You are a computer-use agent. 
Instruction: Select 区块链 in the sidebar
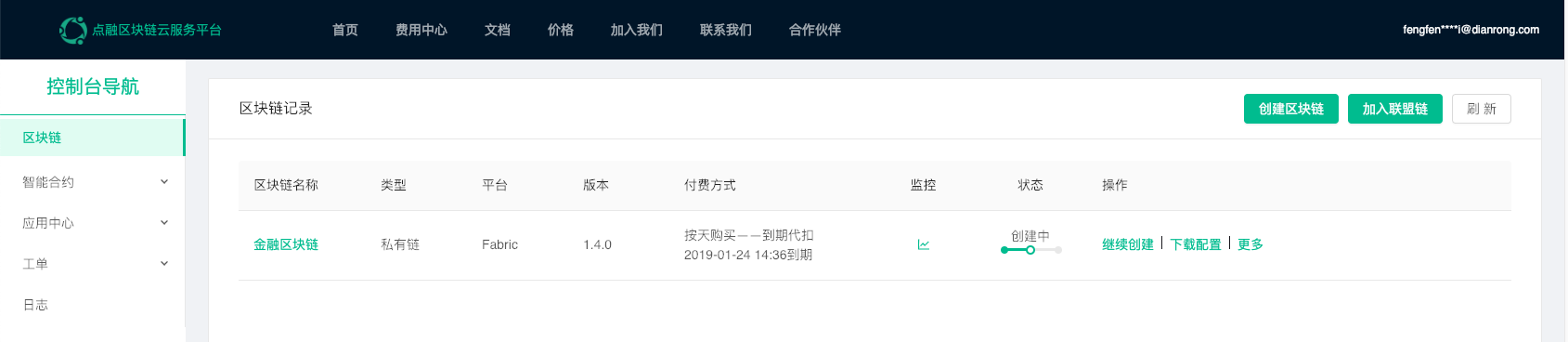pos(93,138)
